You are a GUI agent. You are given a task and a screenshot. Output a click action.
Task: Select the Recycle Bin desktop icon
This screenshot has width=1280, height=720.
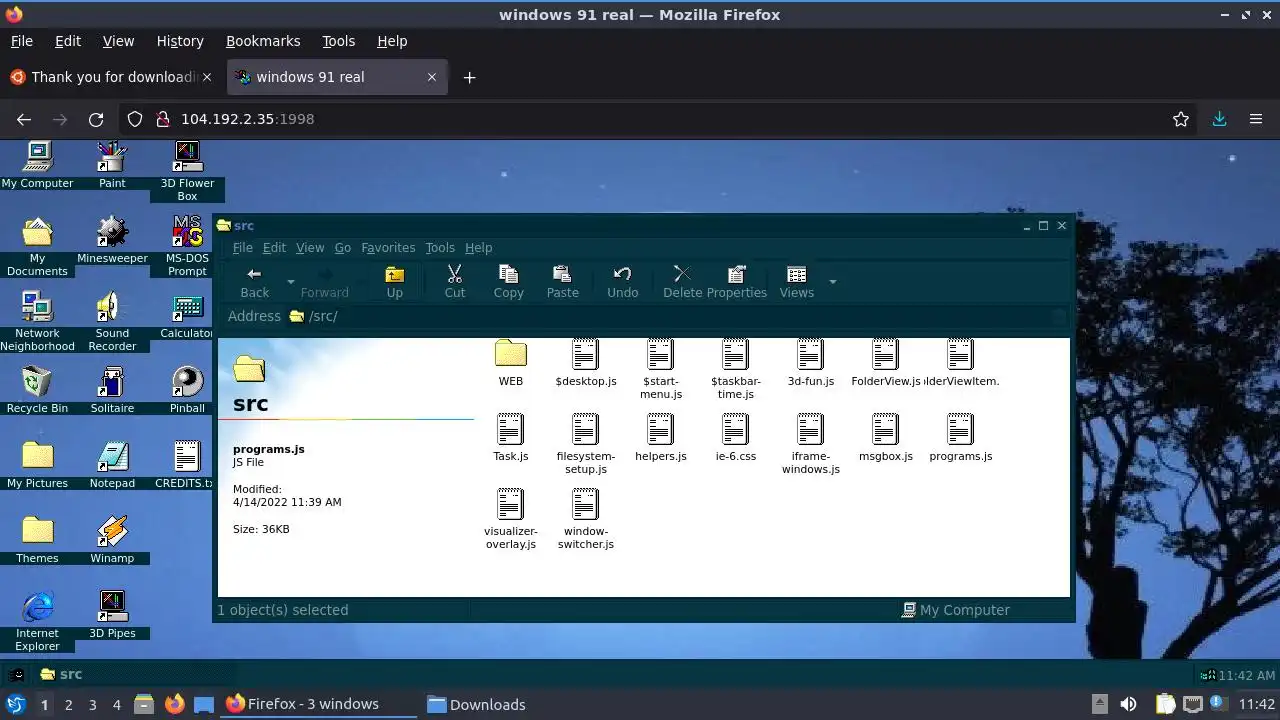coord(38,390)
